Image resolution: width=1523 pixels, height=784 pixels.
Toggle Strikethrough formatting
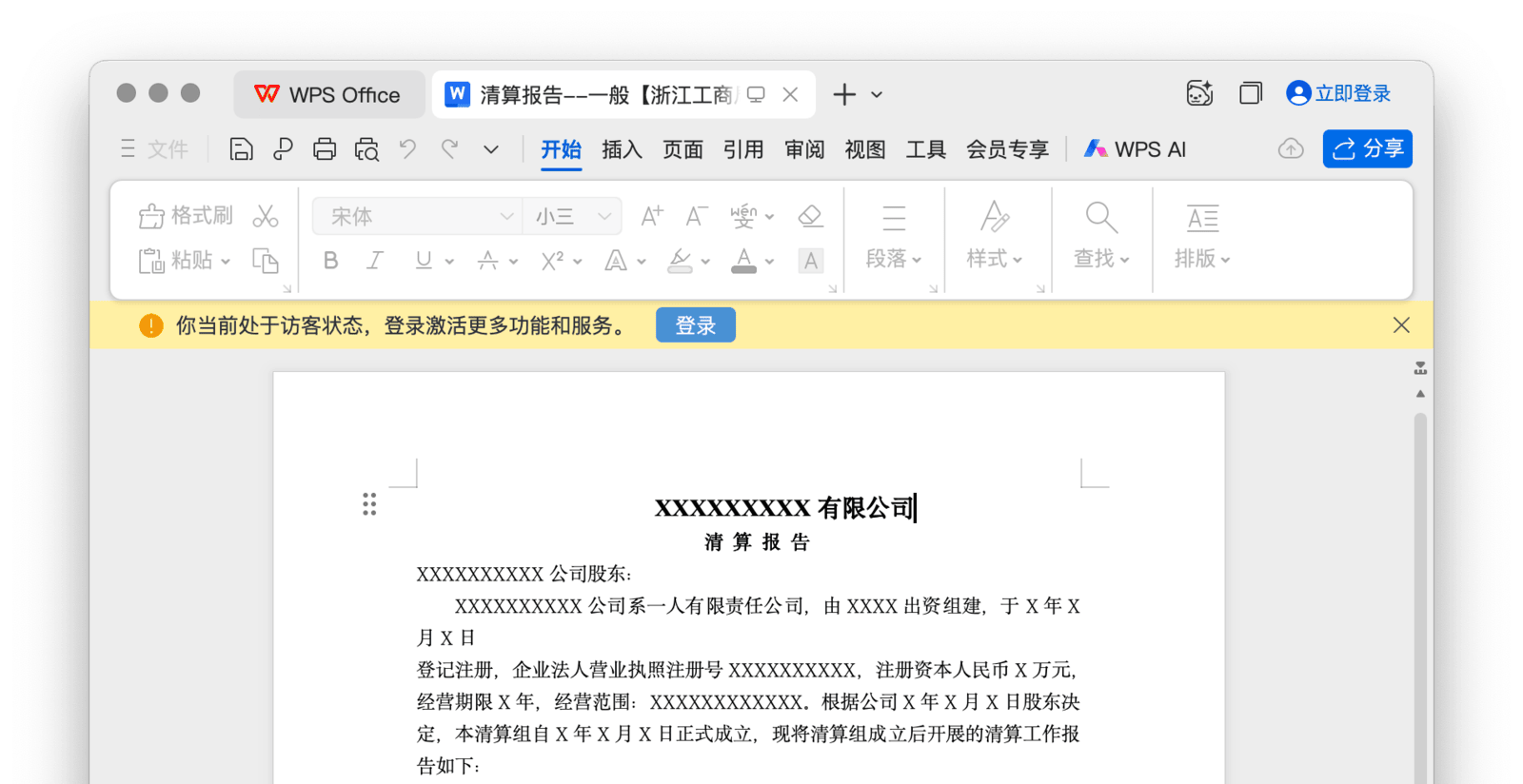click(487, 261)
